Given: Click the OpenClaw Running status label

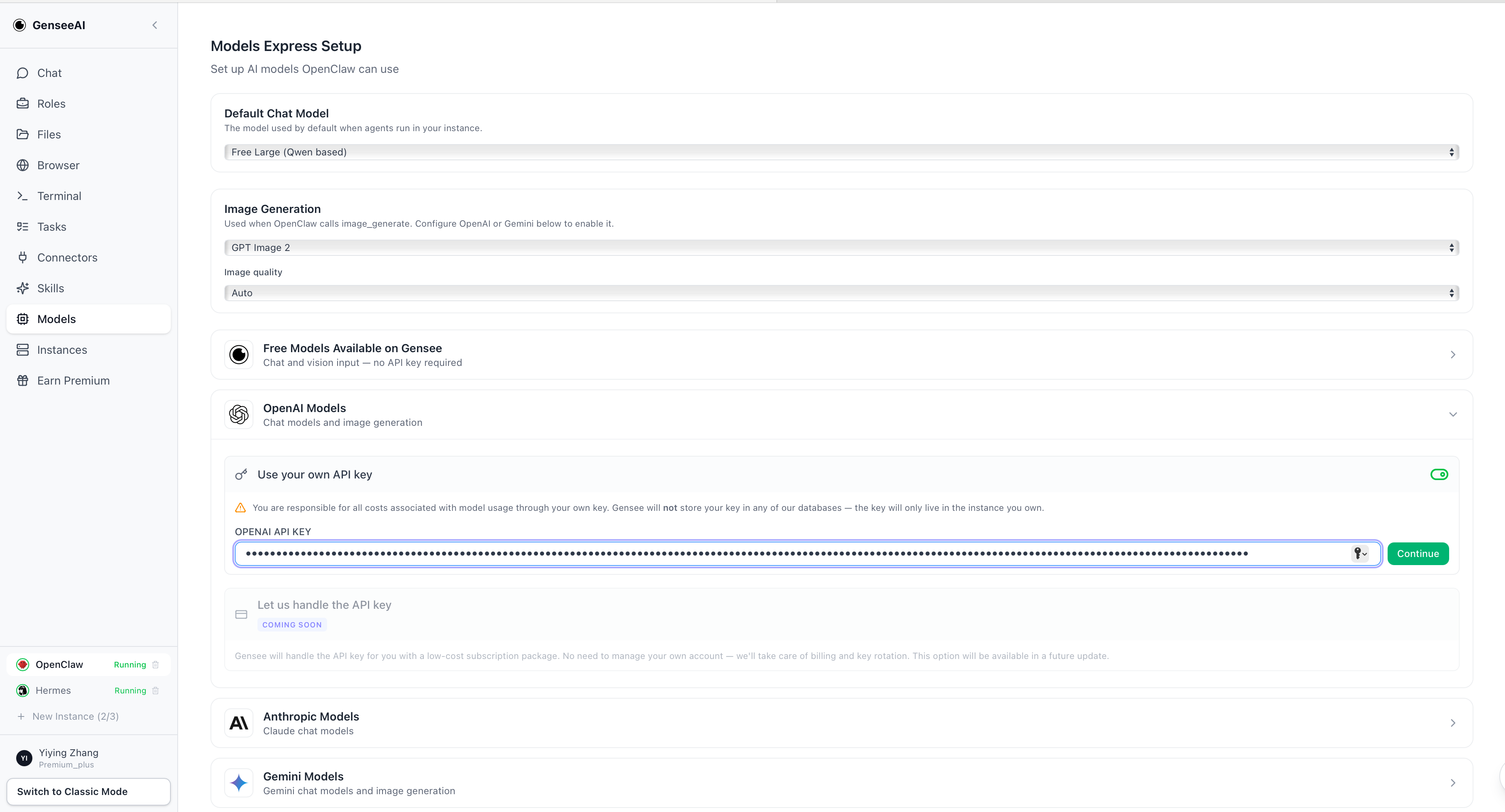Looking at the screenshot, I should click(x=130, y=665).
